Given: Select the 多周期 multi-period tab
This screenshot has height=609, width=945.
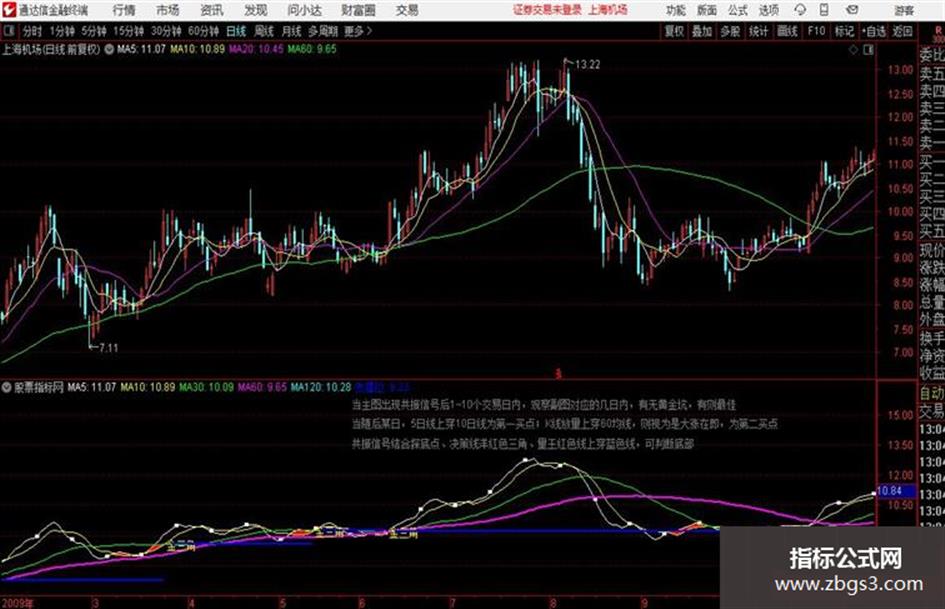Looking at the screenshot, I should click(x=323, y=31).
